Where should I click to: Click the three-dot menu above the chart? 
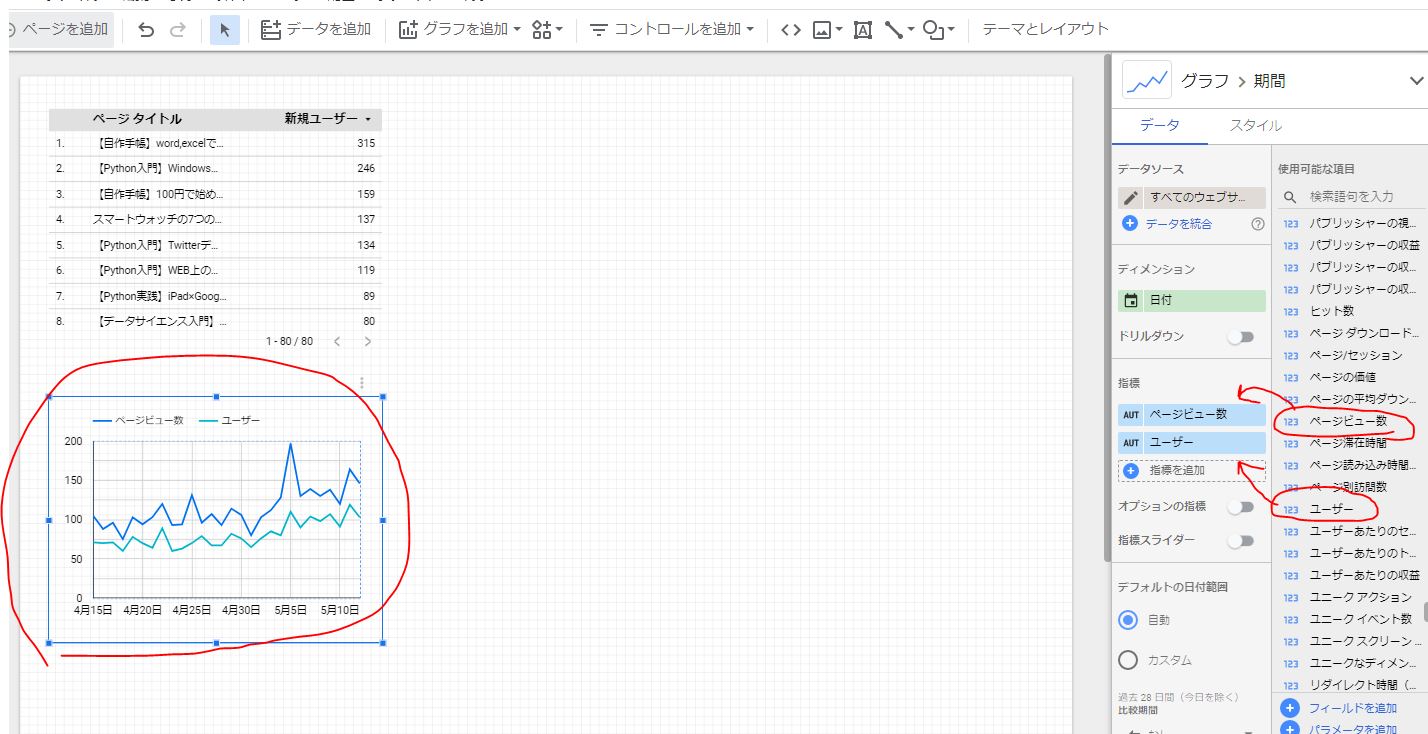coord(362,382)
